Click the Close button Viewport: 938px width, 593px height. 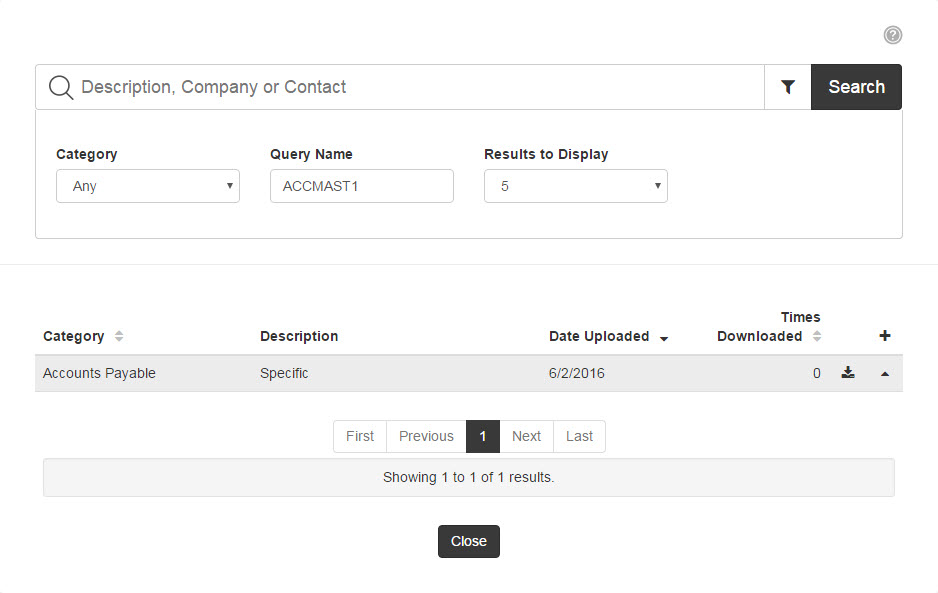point(468,542)
